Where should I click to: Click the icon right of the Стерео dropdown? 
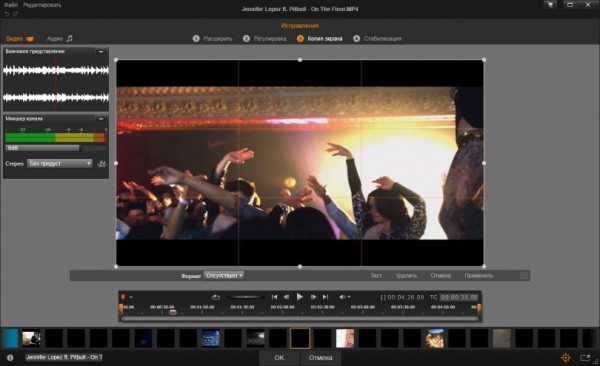(101, 163)
